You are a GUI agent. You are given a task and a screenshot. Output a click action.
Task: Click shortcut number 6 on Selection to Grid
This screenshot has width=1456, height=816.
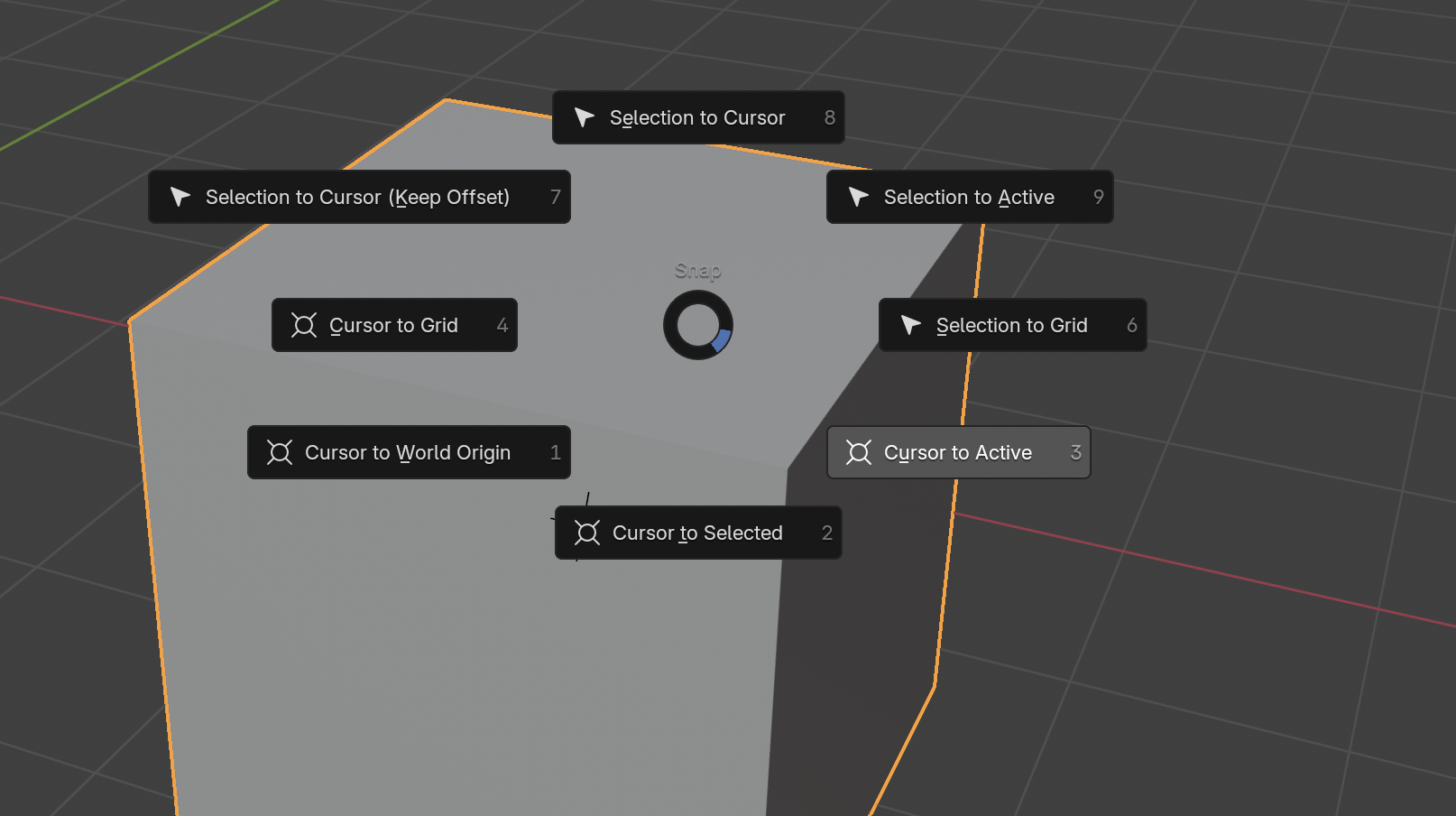click(x=1132, y=325)
